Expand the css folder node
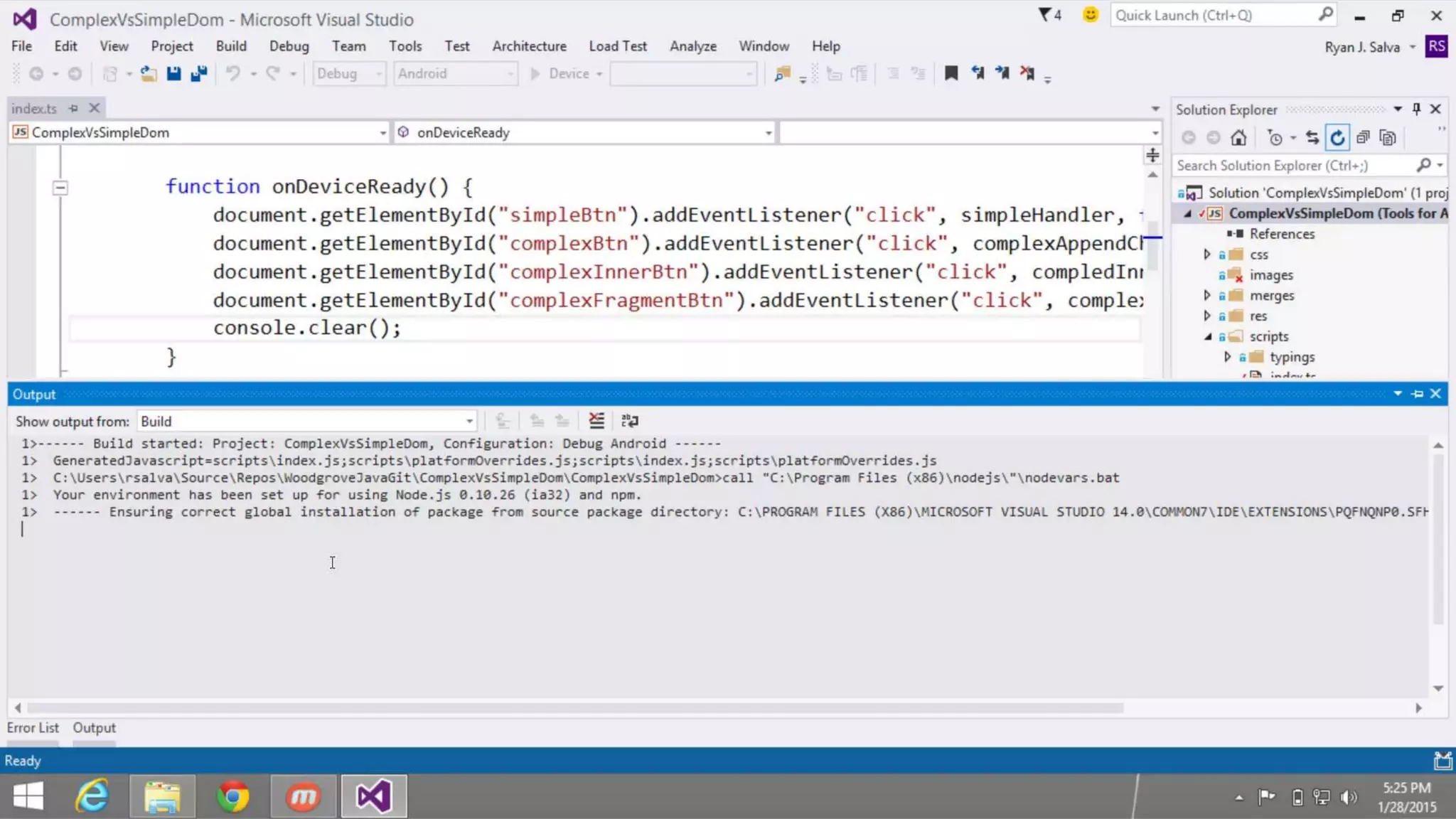Viewport: 1456px width, 819px height. [x=1206, y=255]
